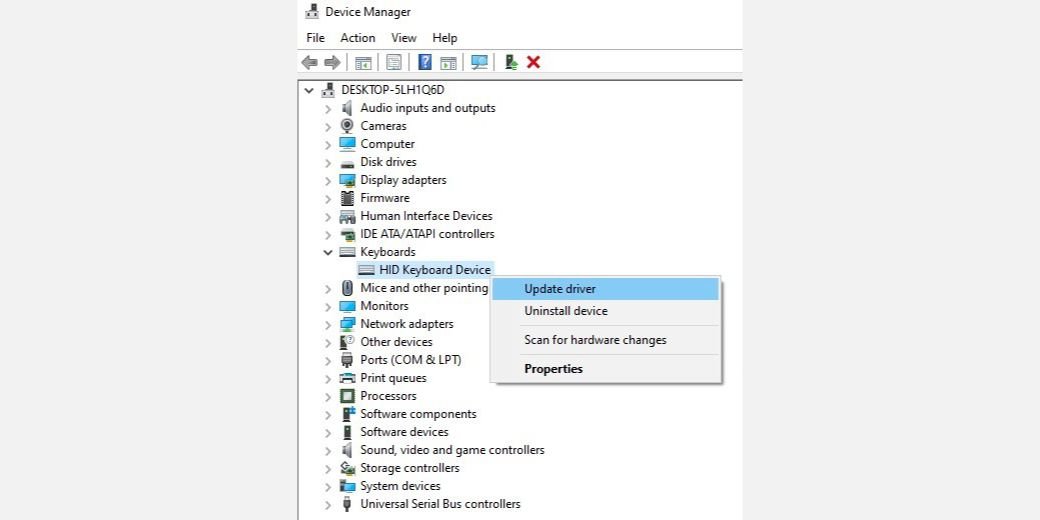Expand the Display adapters category

(x=328, y=180)
